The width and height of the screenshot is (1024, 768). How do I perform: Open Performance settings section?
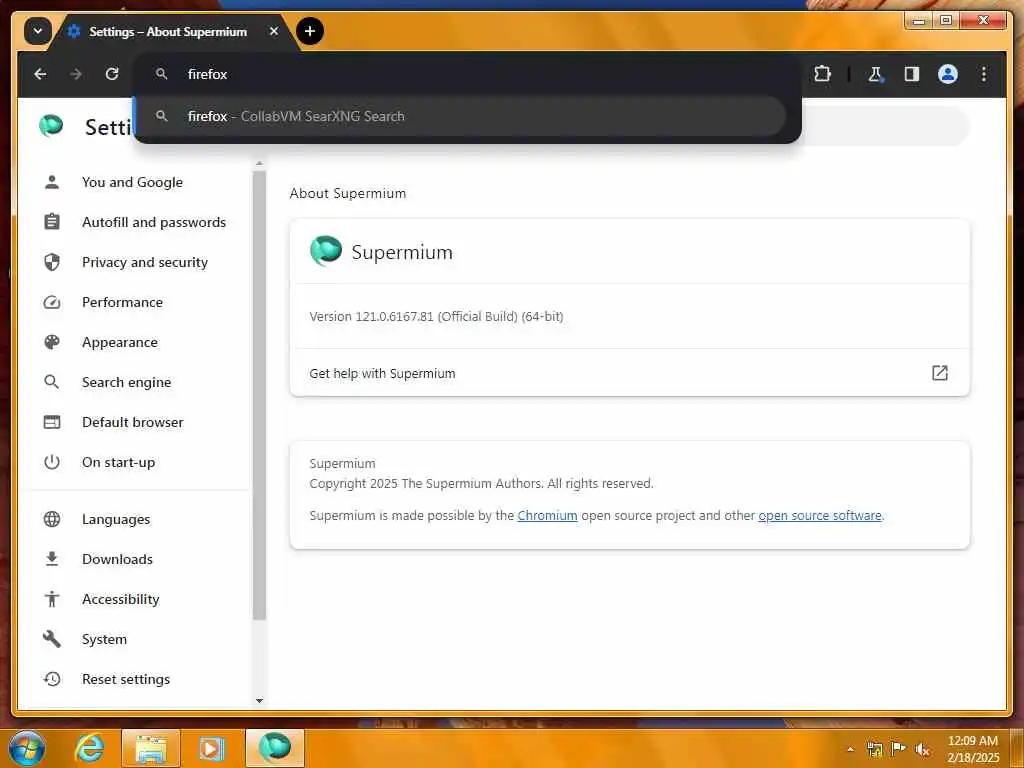(122, 302)
